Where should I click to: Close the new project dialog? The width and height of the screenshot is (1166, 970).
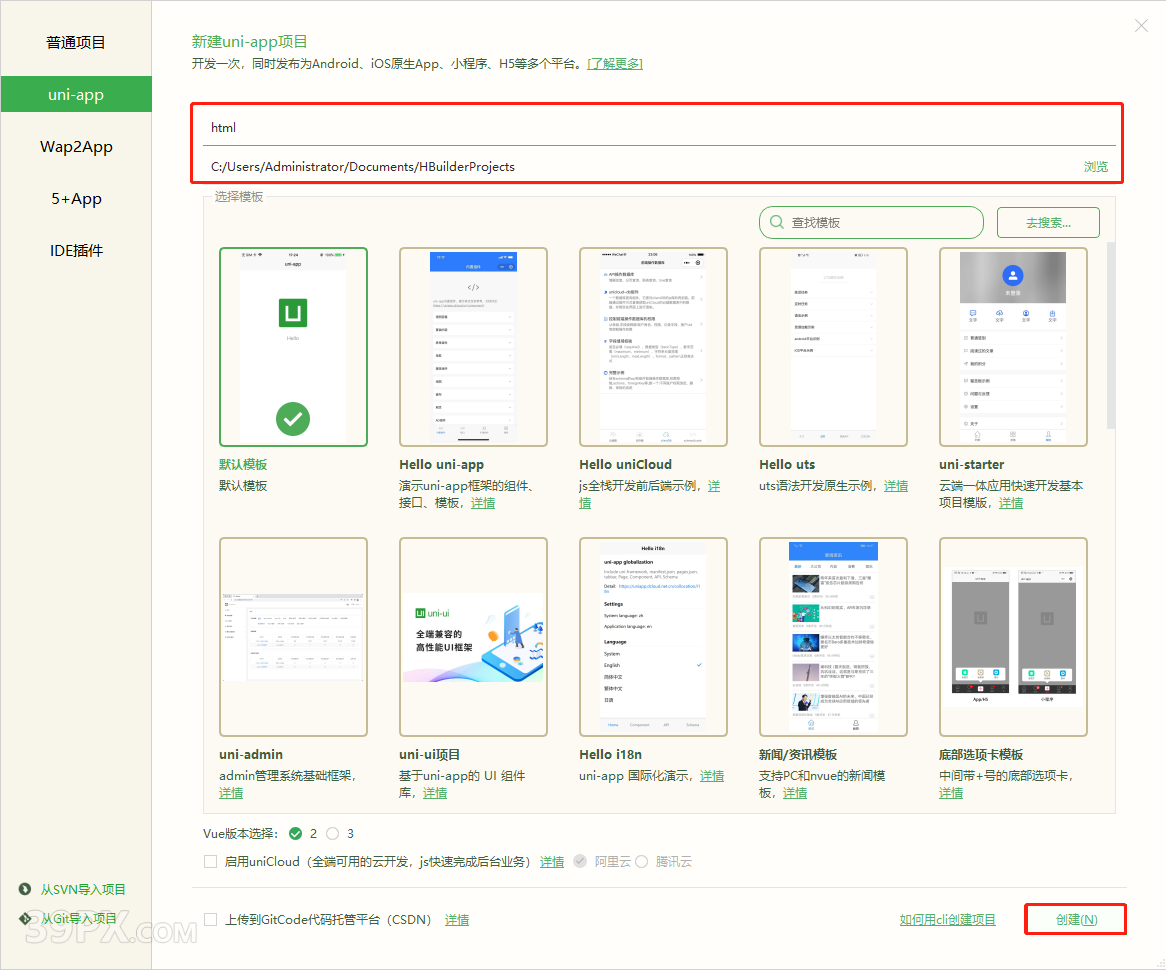(x=1141, y=26)
